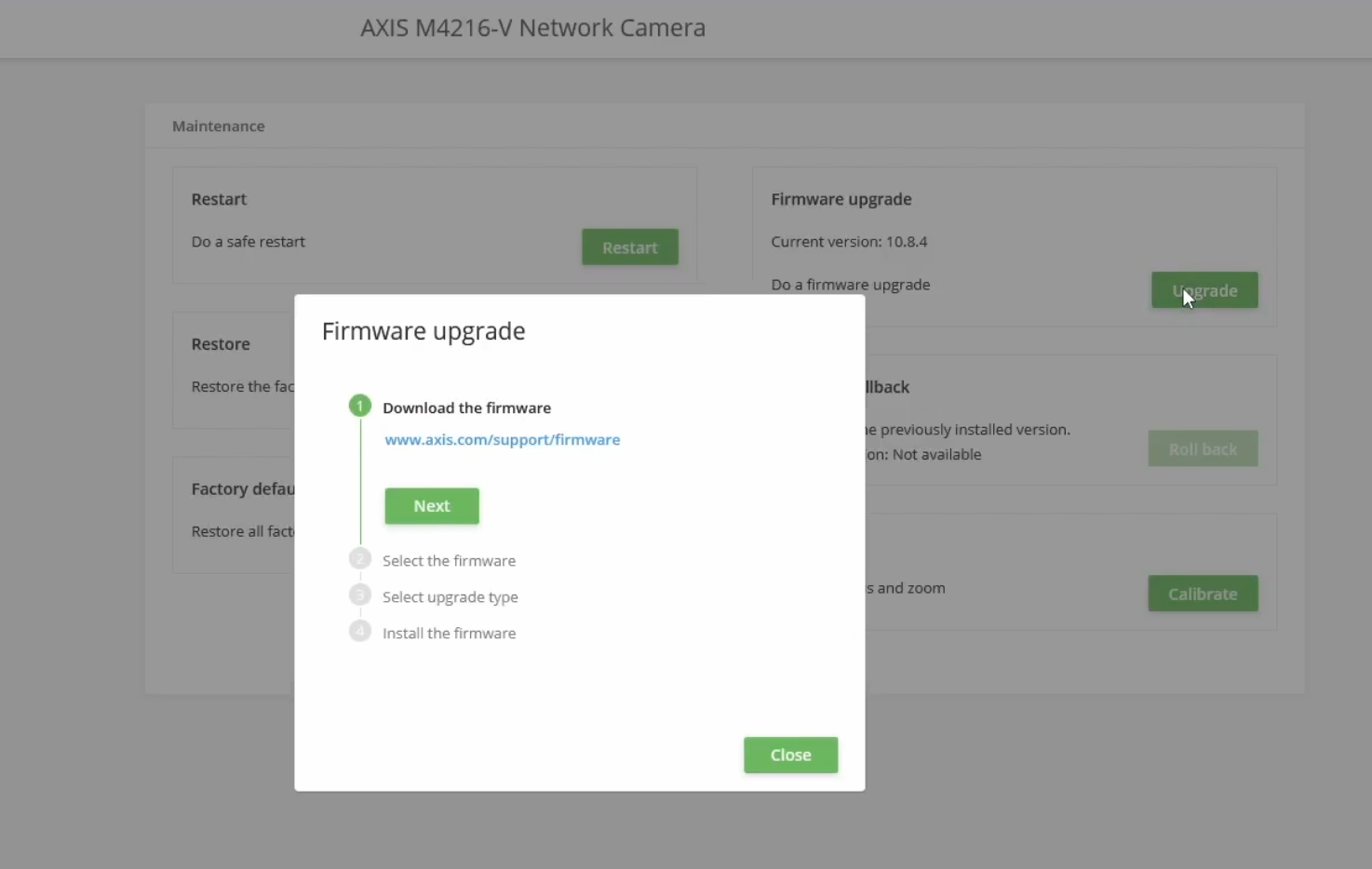Click the Current version 10.8.4 text
Image resolution: width=1372 pixels, height=869 pixels.
(849, 242)
